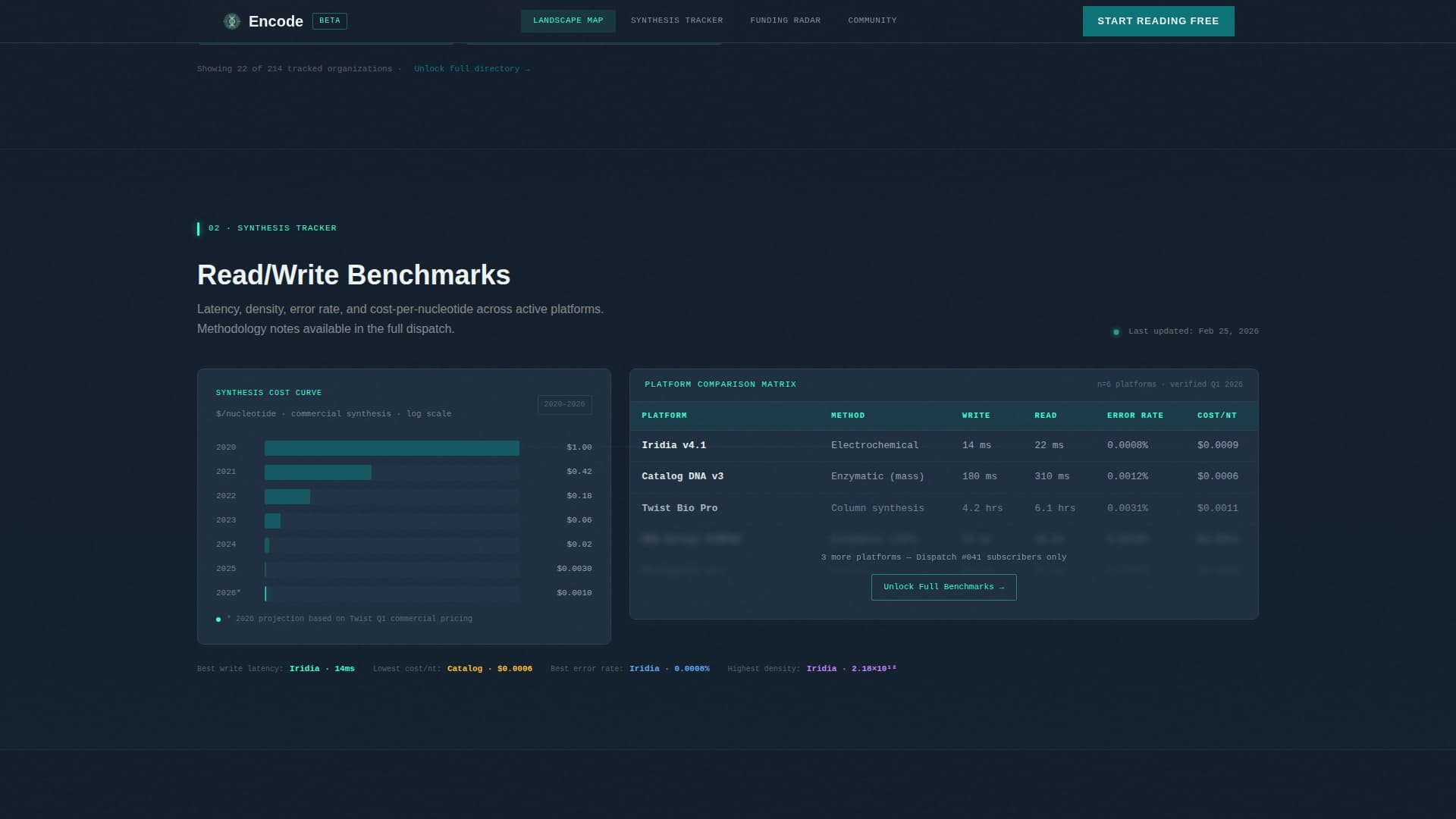Open the Funding Radar nav item

tap(785, 20)
